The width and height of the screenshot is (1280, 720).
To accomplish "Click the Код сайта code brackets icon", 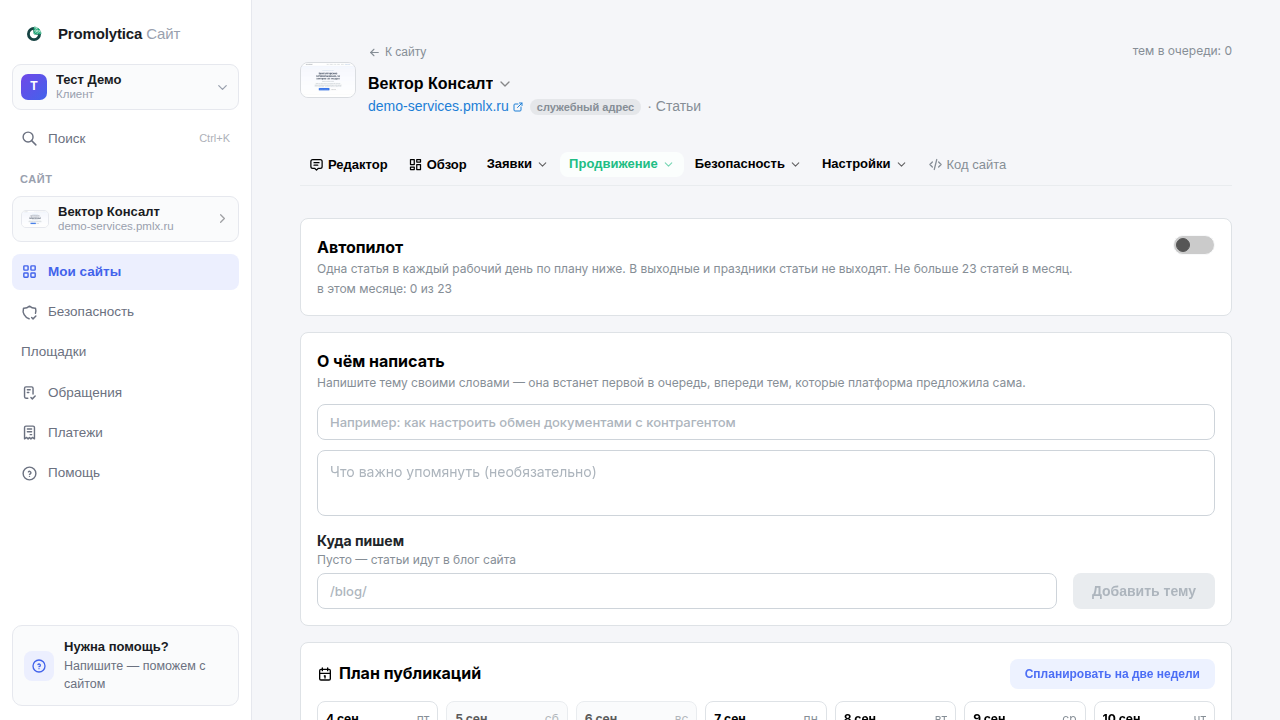I will (935, 165).
